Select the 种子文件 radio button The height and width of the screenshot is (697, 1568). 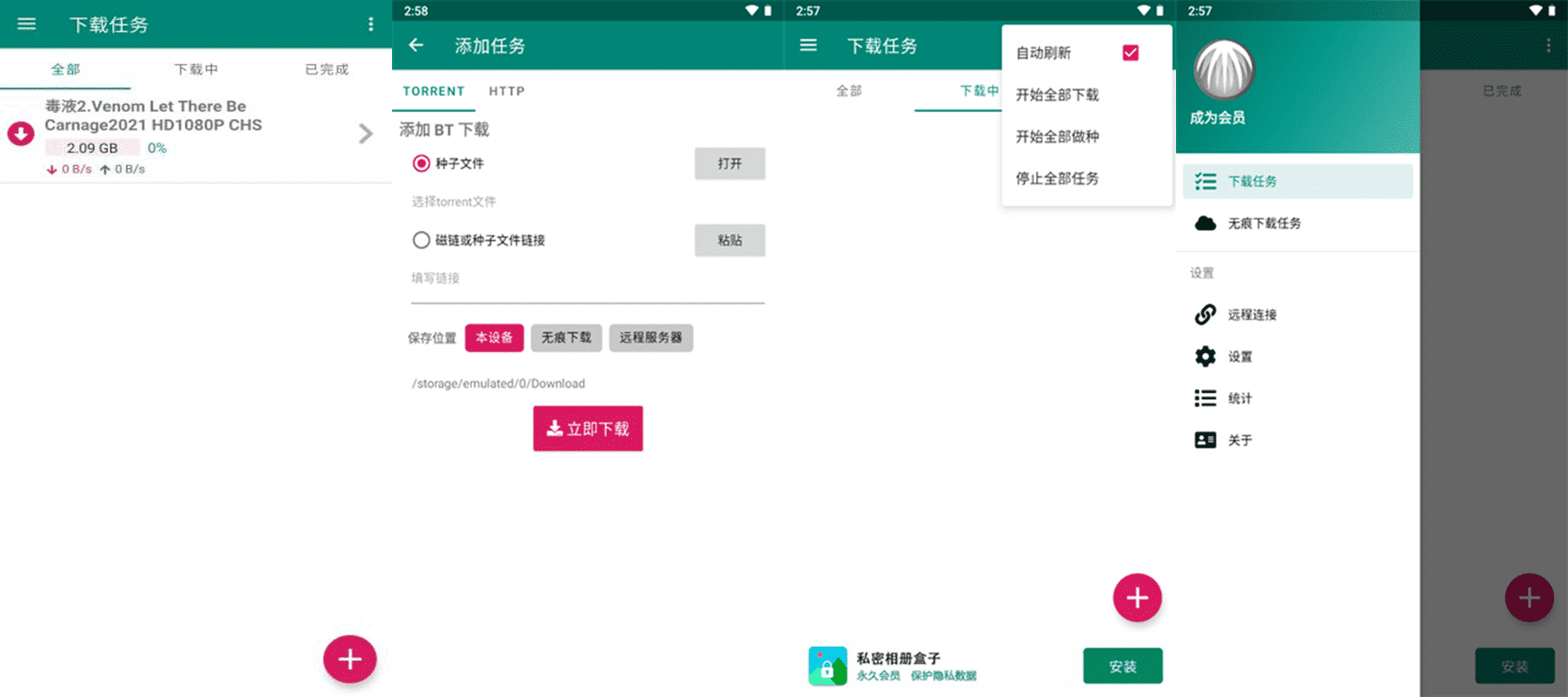click(x=422, y=163)
